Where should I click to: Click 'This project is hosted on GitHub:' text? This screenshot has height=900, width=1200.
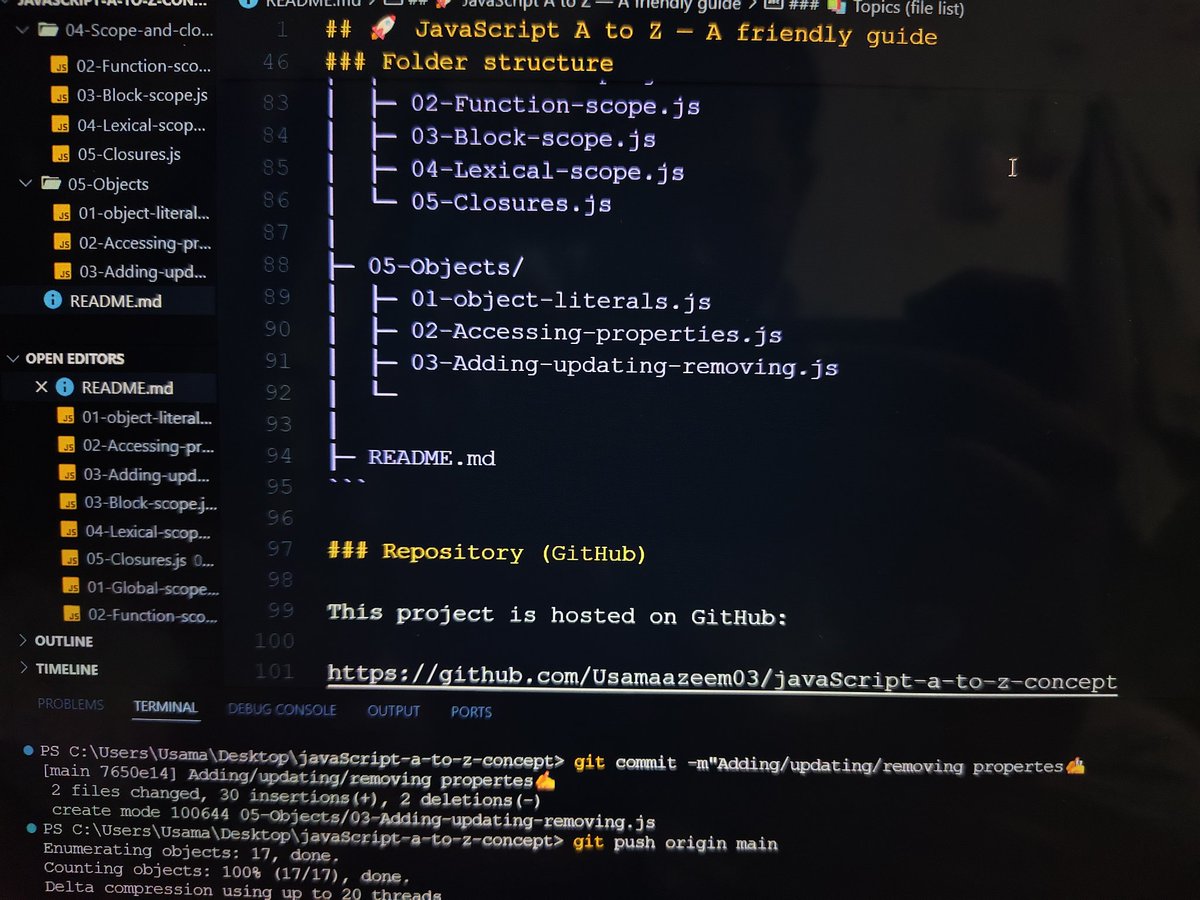[x=557, y=615]
